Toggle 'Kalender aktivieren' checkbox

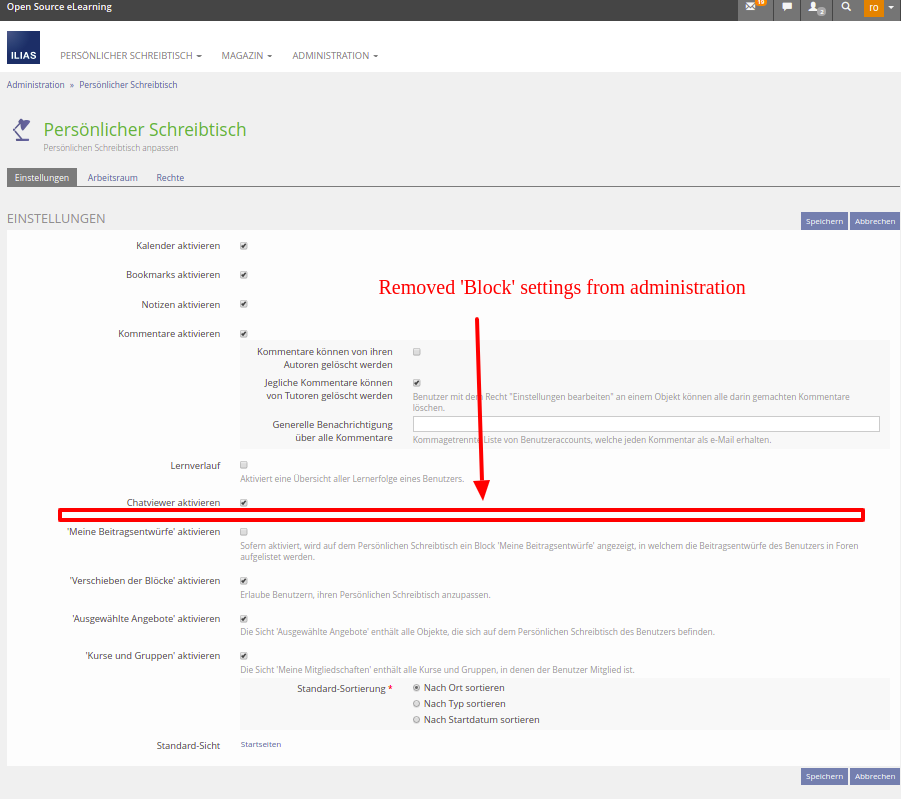coord(244,246)
